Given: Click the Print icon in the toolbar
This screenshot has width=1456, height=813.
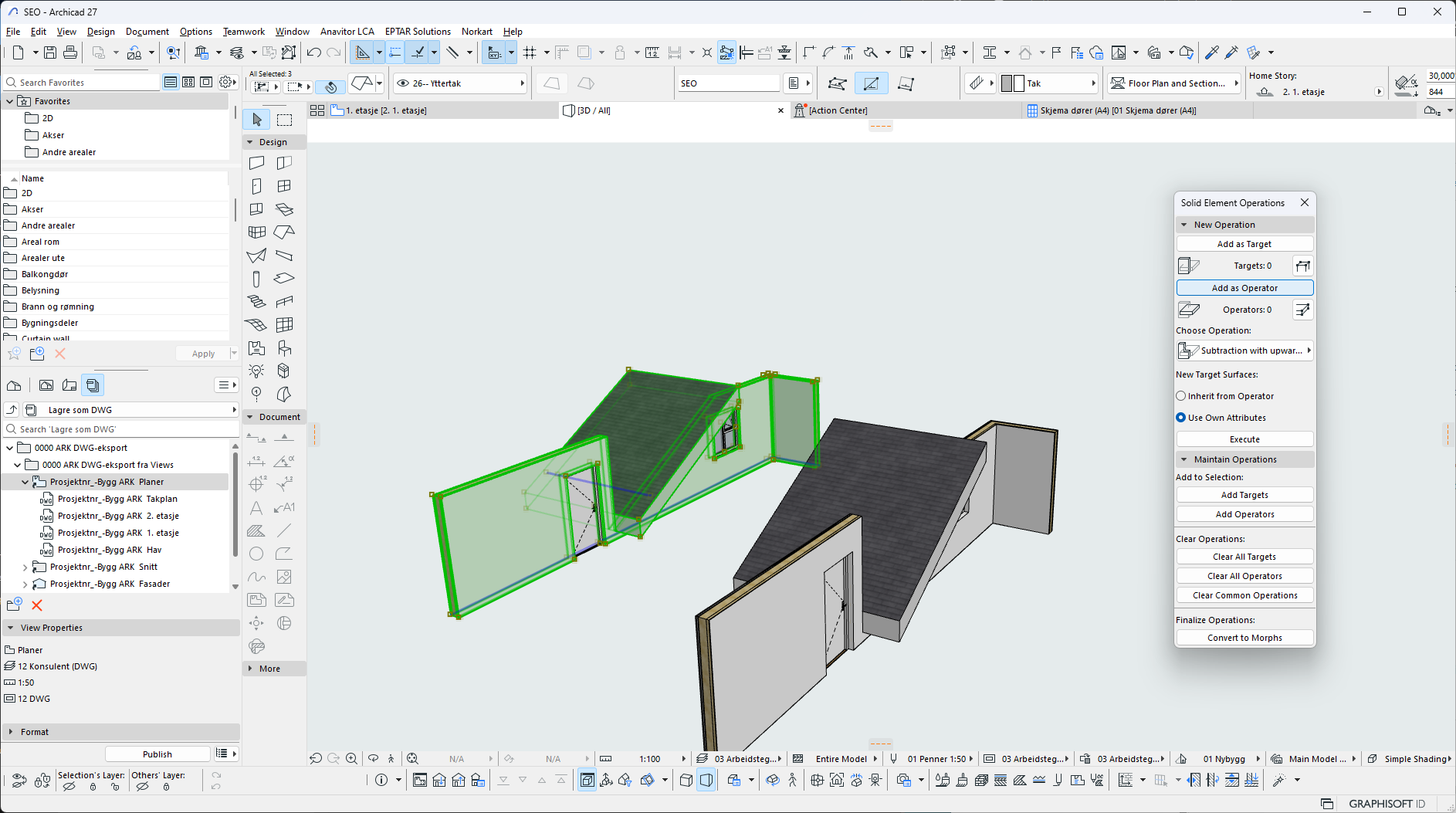Looking at the screenshot, I should (x=70, y=53).
